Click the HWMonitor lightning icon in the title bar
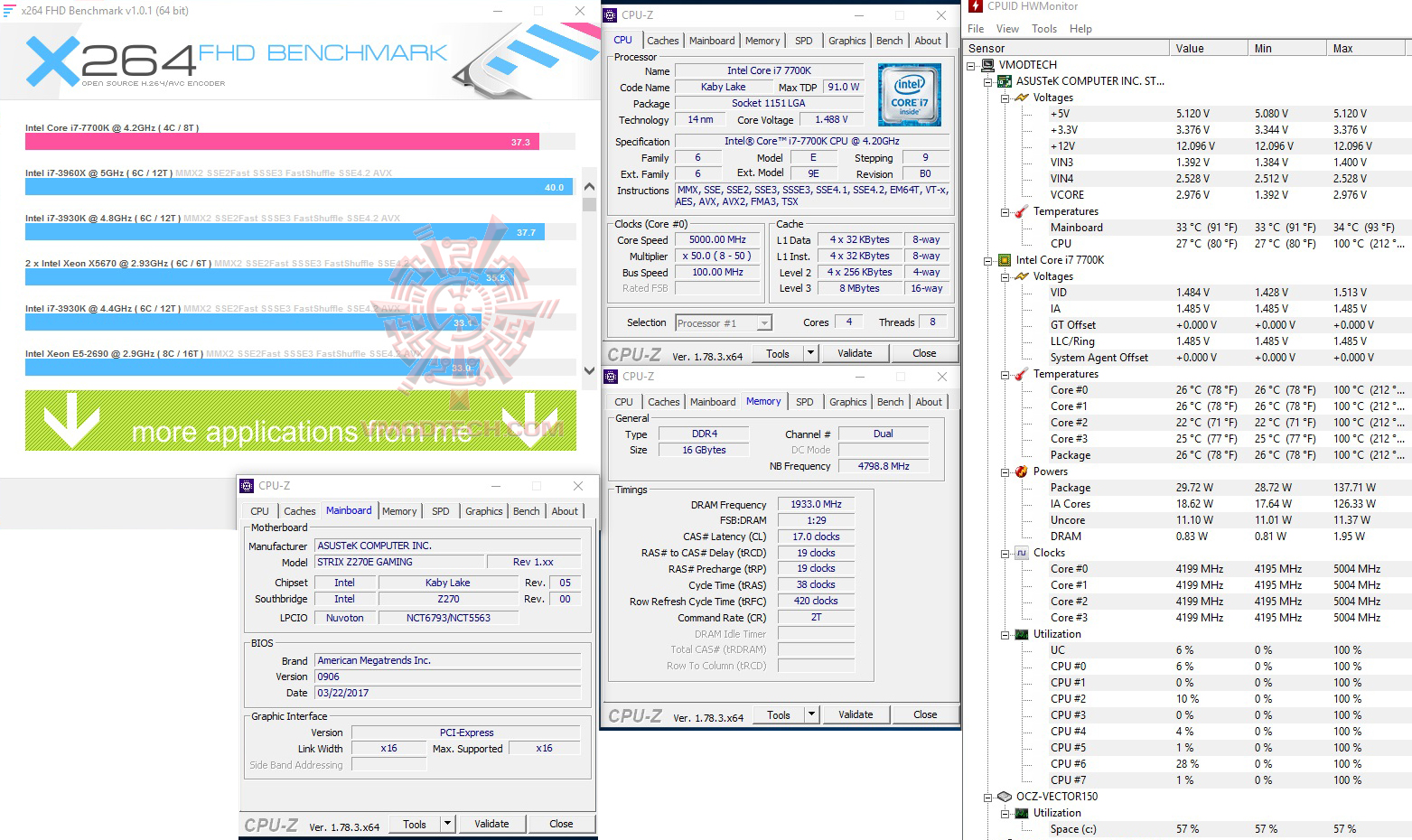 (975, 6)
